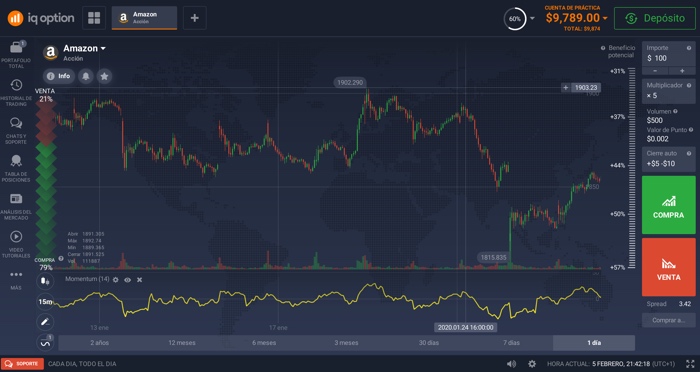Select the 1 día time range
The width and height of the screenshot is (700, 372).
tap(594, 343)
